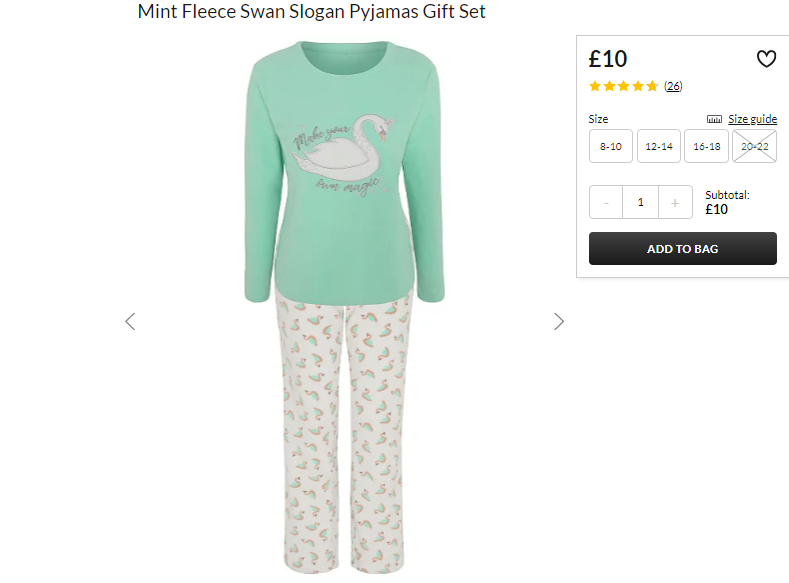Click the five-star rating
Viewport: 789px width, 583px height.
click(x=623, y=86)
